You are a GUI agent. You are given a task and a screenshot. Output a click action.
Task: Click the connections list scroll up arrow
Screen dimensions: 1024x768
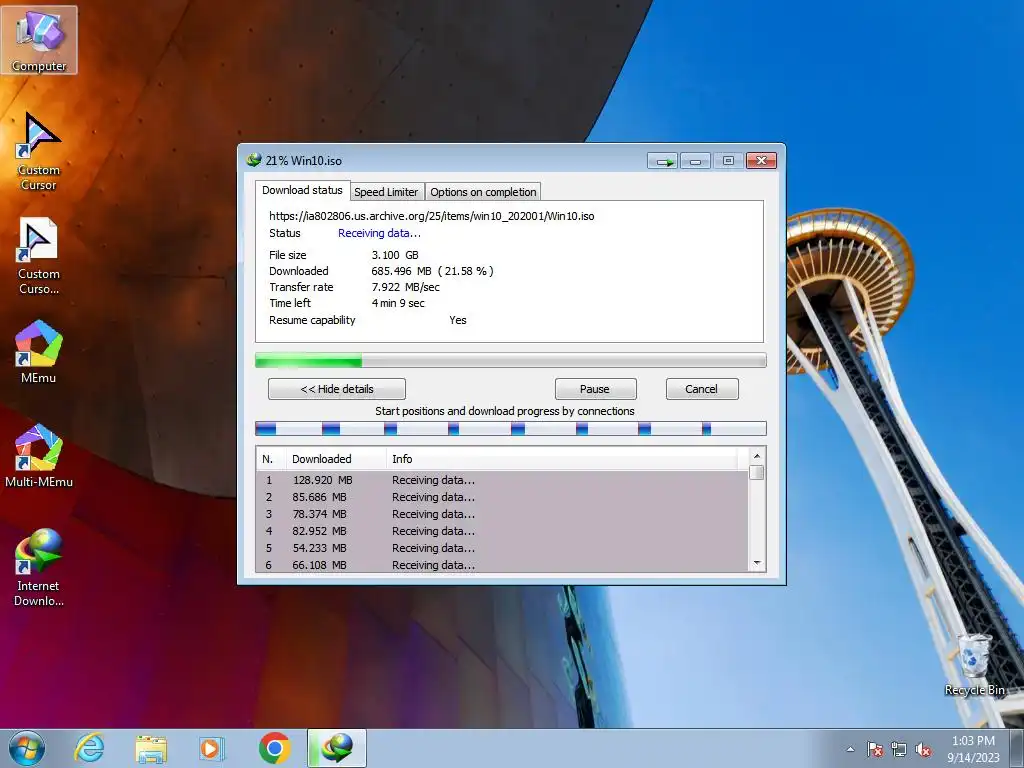point(757,456)
